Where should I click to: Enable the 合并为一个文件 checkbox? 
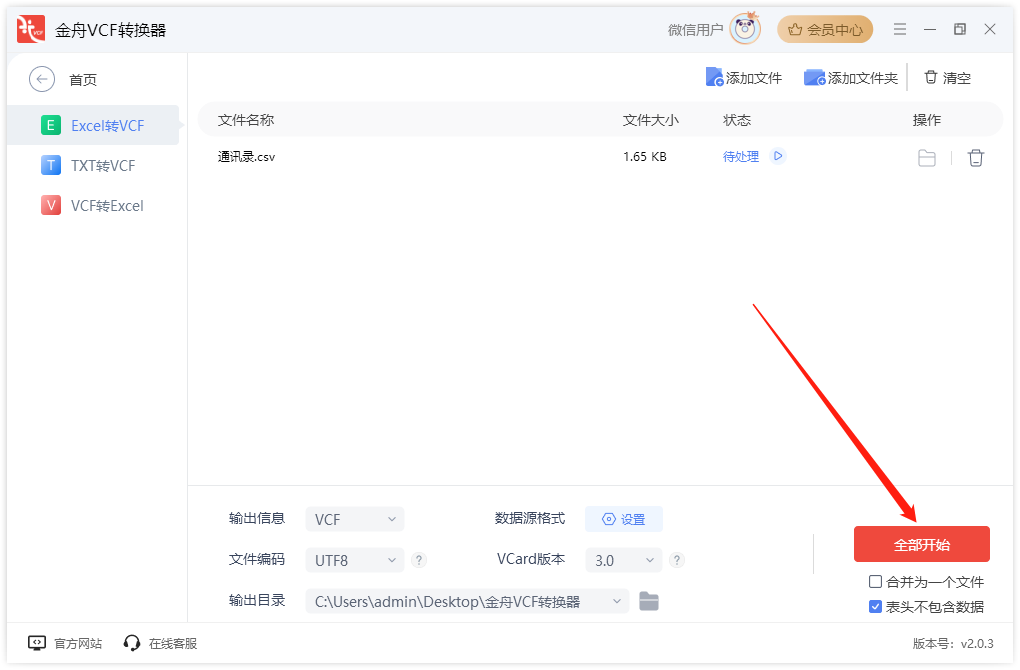[876, 582]
